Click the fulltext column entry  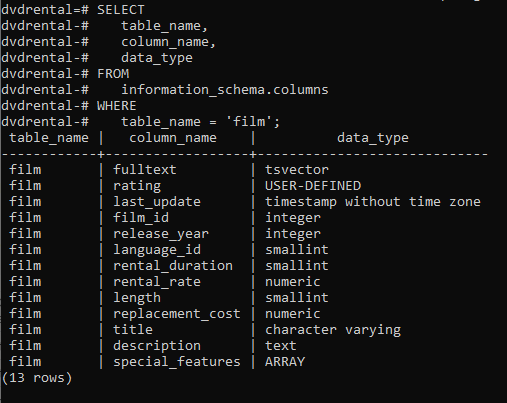pos(145,169)
